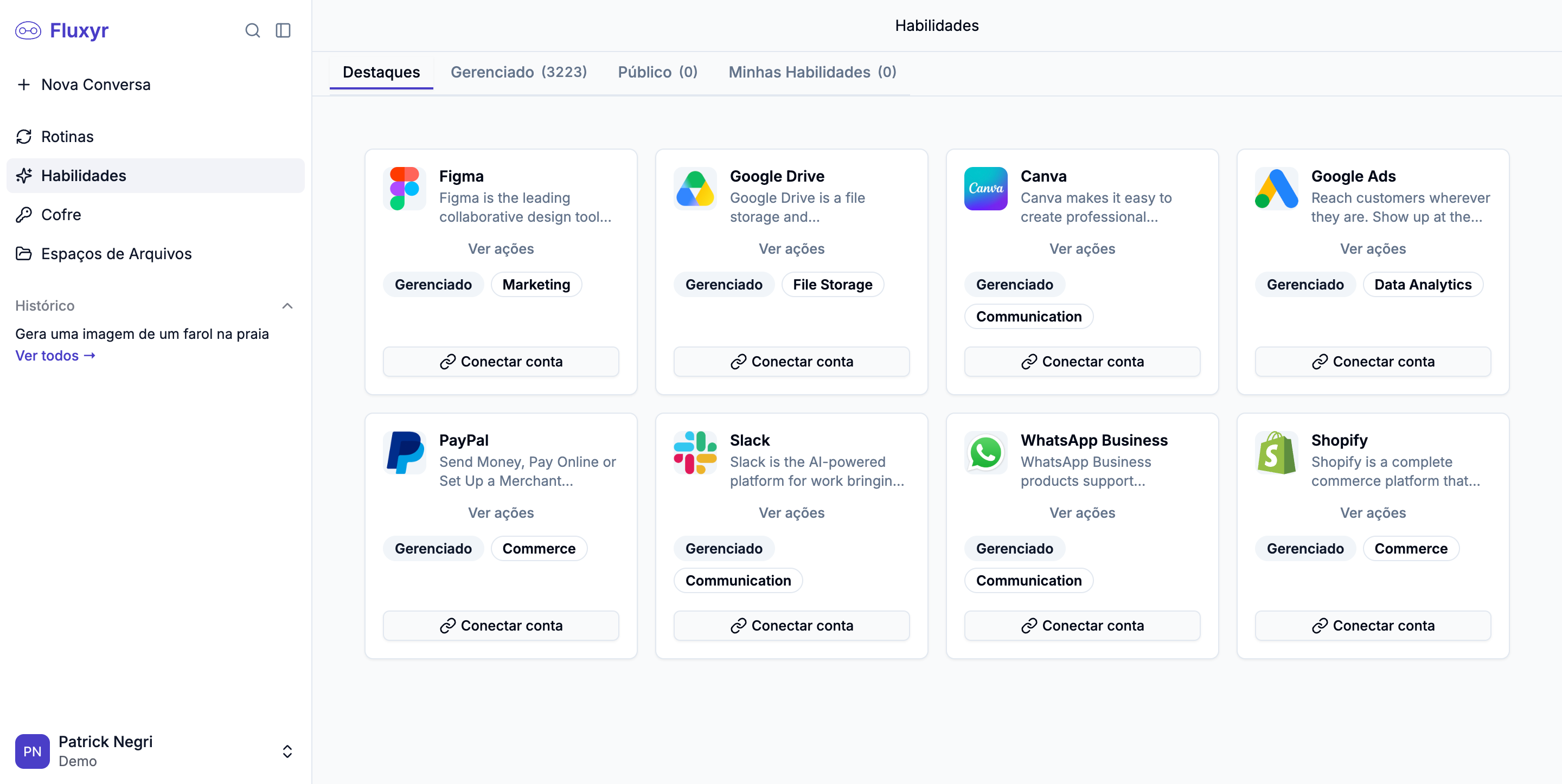Screen dimensions: 1562x784
Task: Click the PN user avatar
Action: (x=32, y=751)
